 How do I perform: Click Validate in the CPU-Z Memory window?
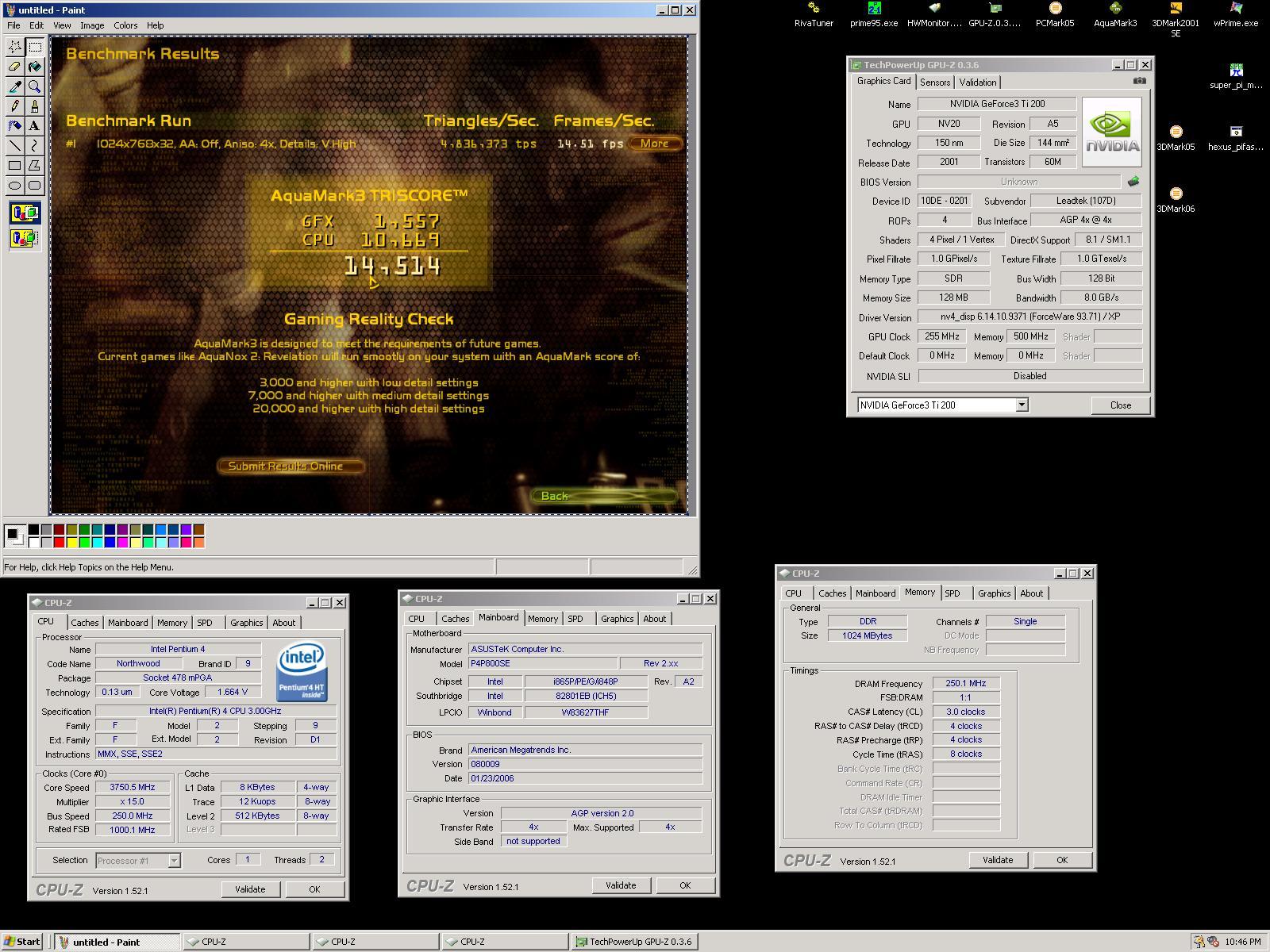tap(998, 860)
